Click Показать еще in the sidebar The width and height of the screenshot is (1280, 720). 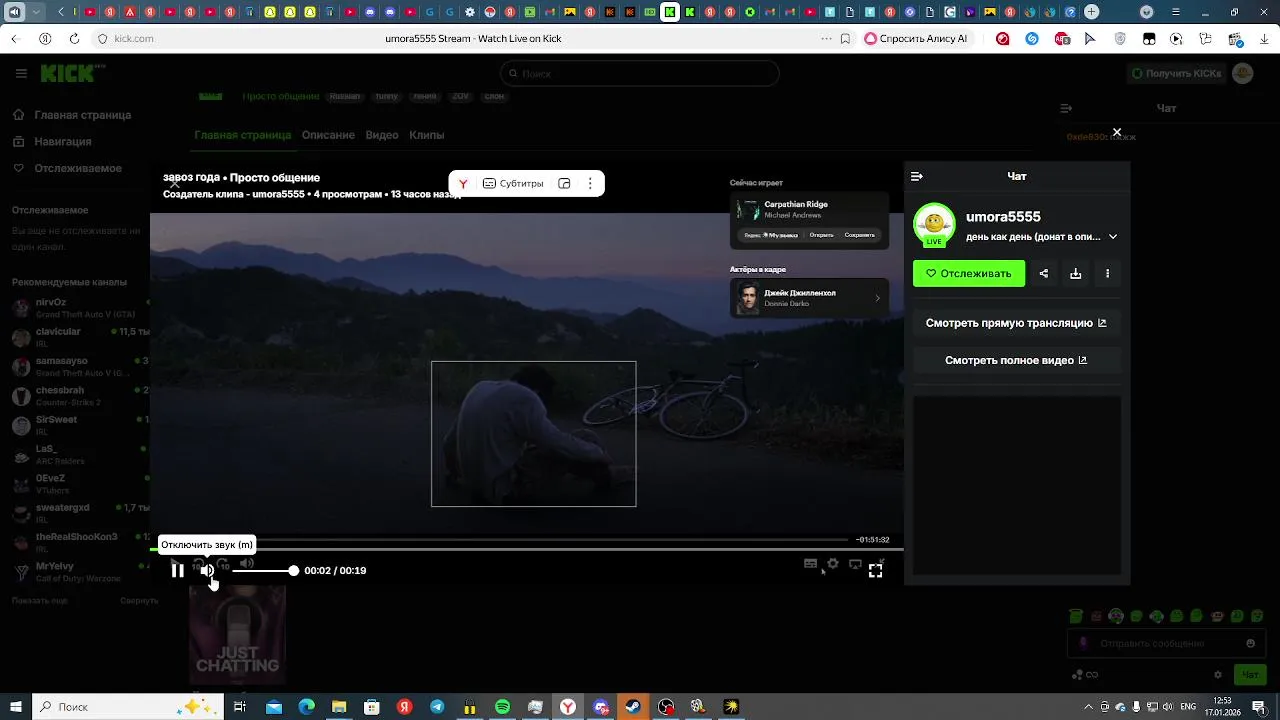(40, 601)
